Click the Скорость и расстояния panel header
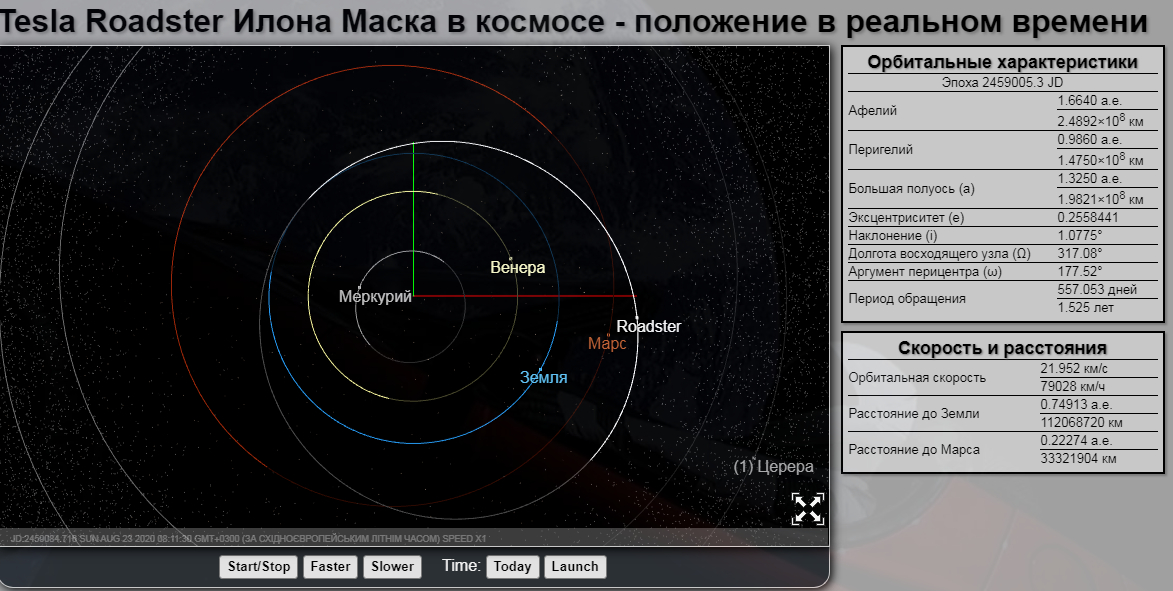1173x591 pixels. click(x=1002, y=348)
